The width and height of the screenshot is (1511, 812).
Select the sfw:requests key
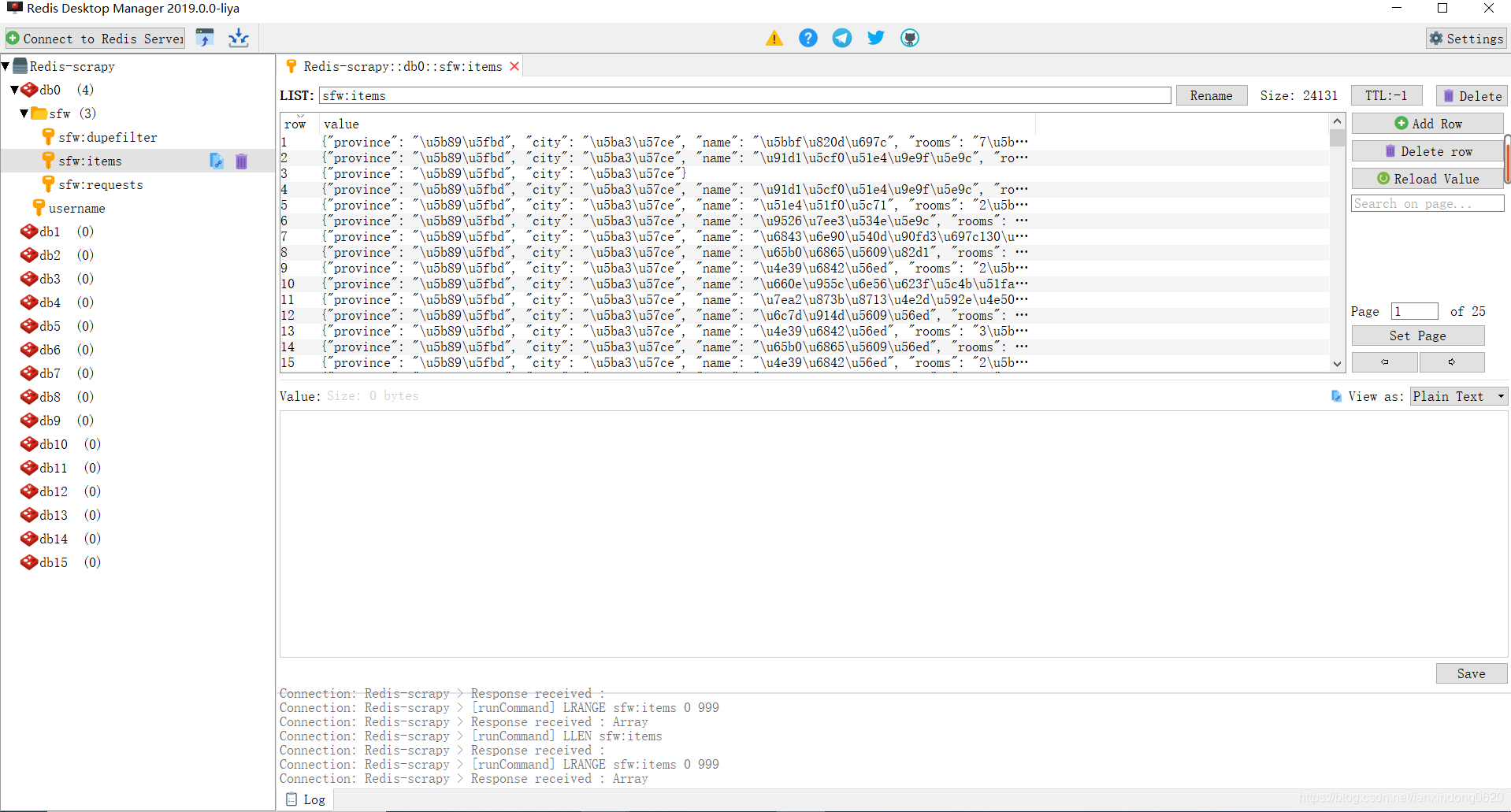pyautogui.click(x=100, y=184)
